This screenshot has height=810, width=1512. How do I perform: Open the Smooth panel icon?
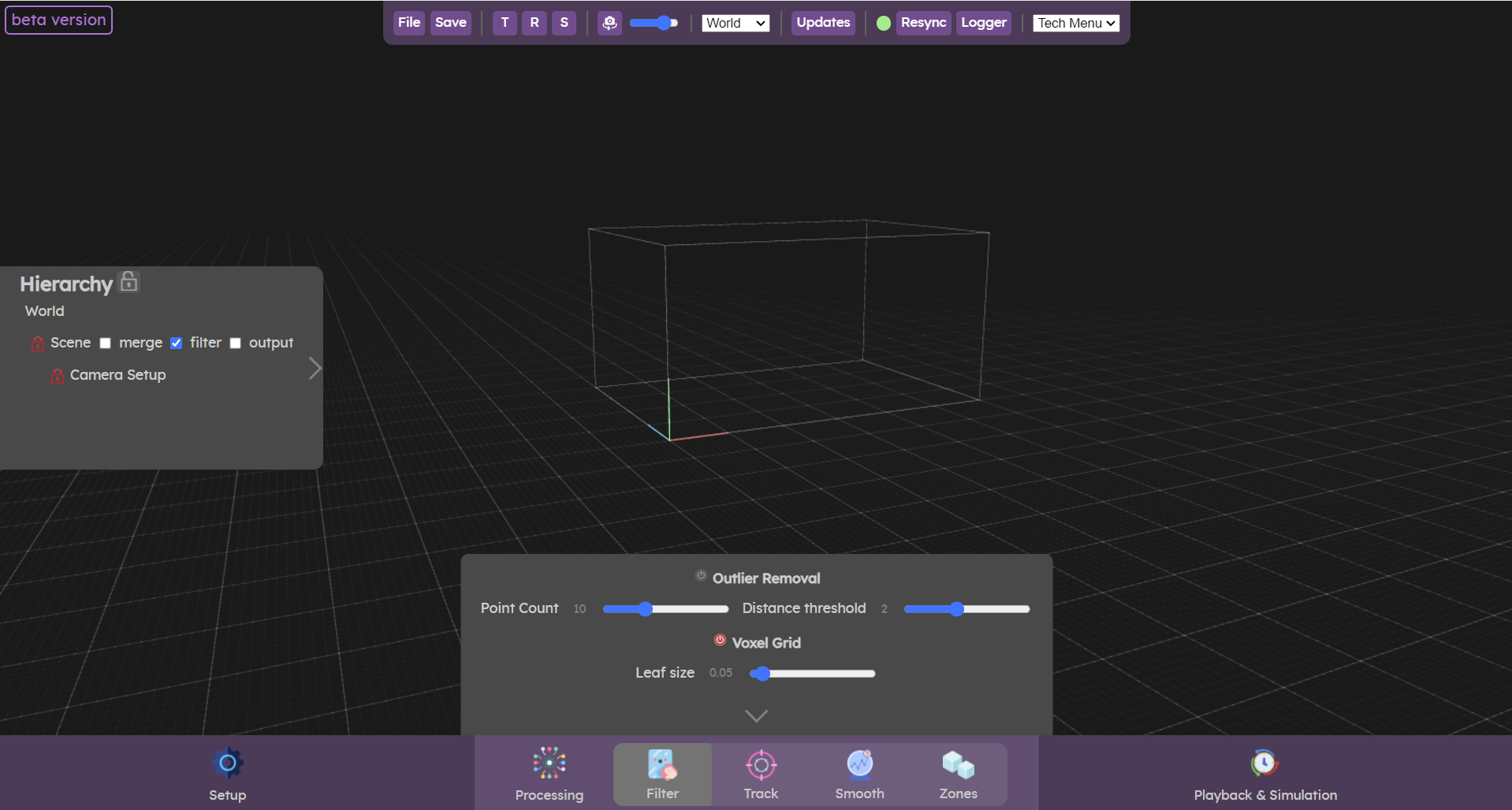(x=859, y=764)
